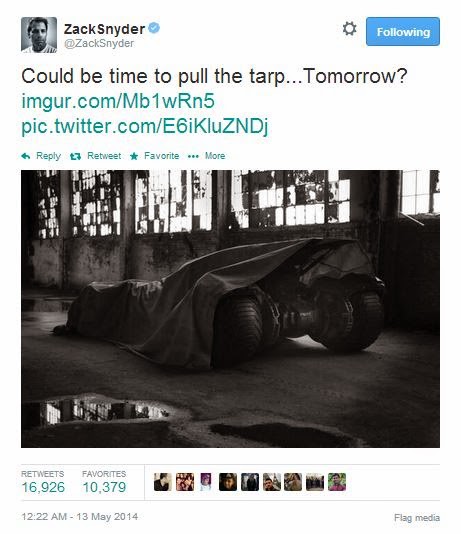Click the Favorite star icon
Viewport: 461px width, 534px height.
click(x=134, y=156)
